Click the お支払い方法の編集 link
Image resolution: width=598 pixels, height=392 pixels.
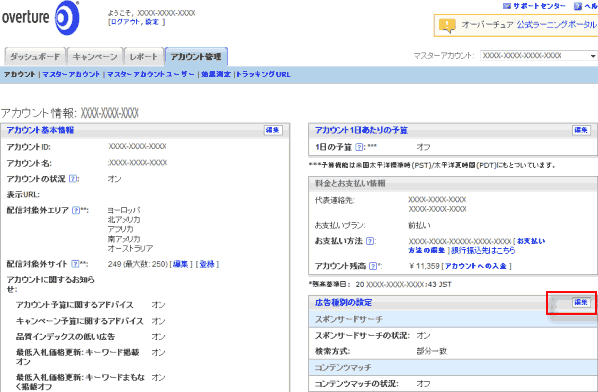[x=477, y=246]
